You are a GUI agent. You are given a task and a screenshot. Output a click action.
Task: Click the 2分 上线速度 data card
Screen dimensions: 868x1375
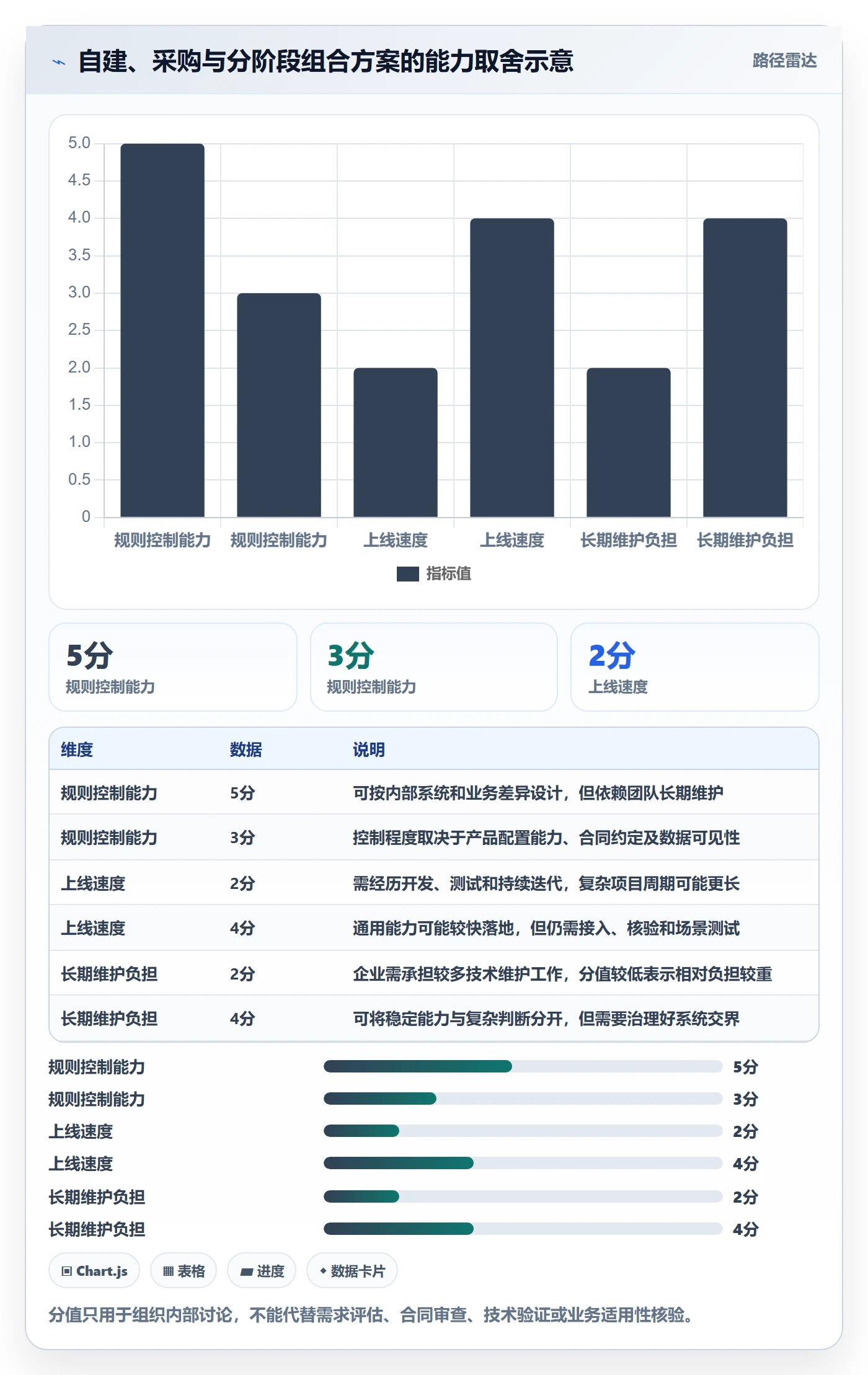[695, 667]
